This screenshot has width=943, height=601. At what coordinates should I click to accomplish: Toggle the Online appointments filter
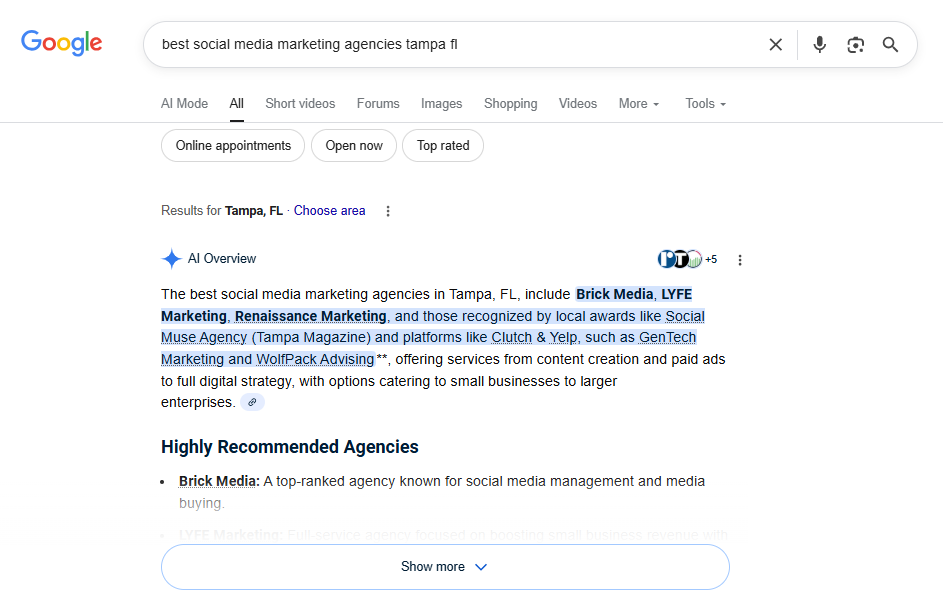click(x=232, y=145)
